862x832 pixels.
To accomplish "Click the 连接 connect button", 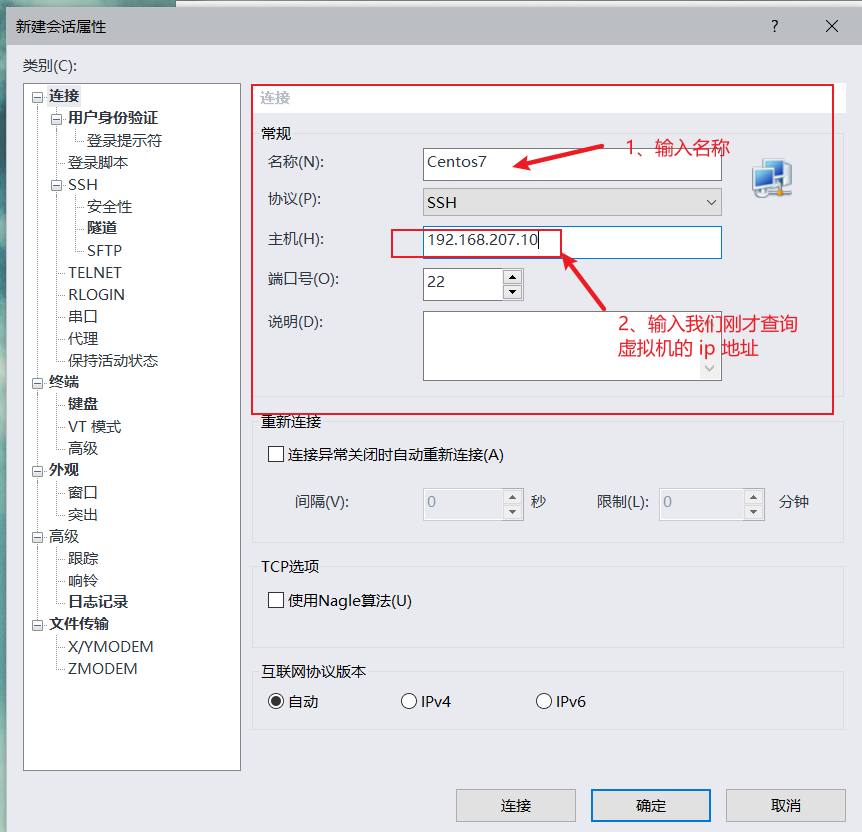I will (x=516, y=805).
